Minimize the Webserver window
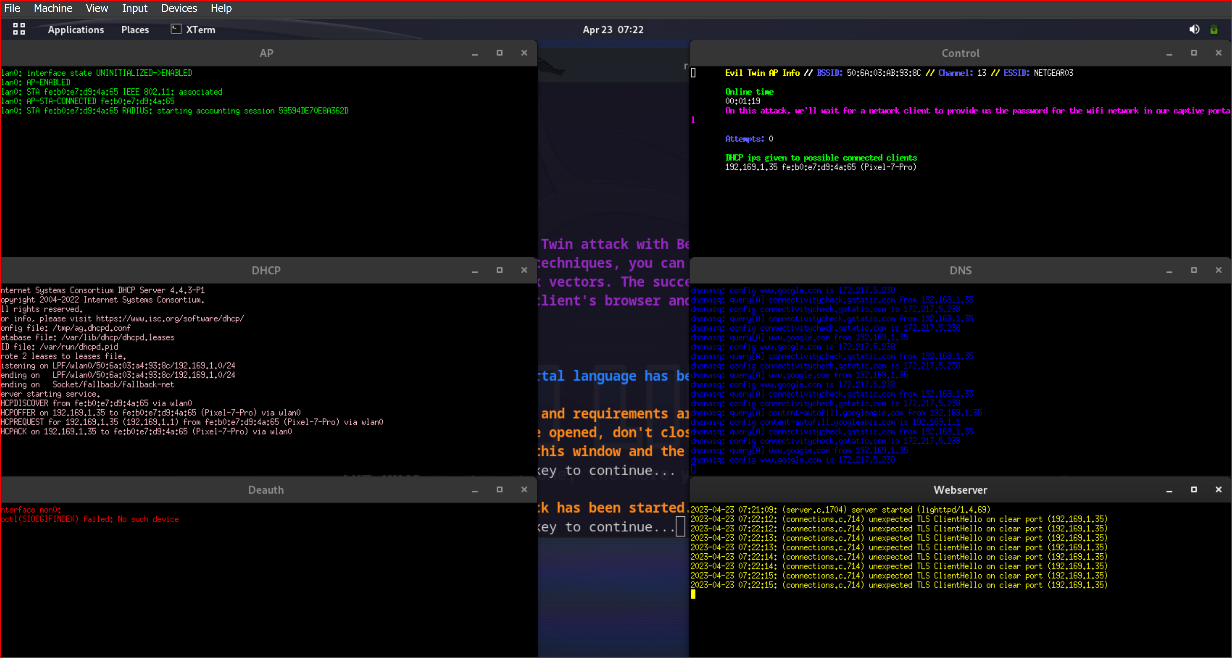This screenshot has height=658, width=1232. point(1171,490)
